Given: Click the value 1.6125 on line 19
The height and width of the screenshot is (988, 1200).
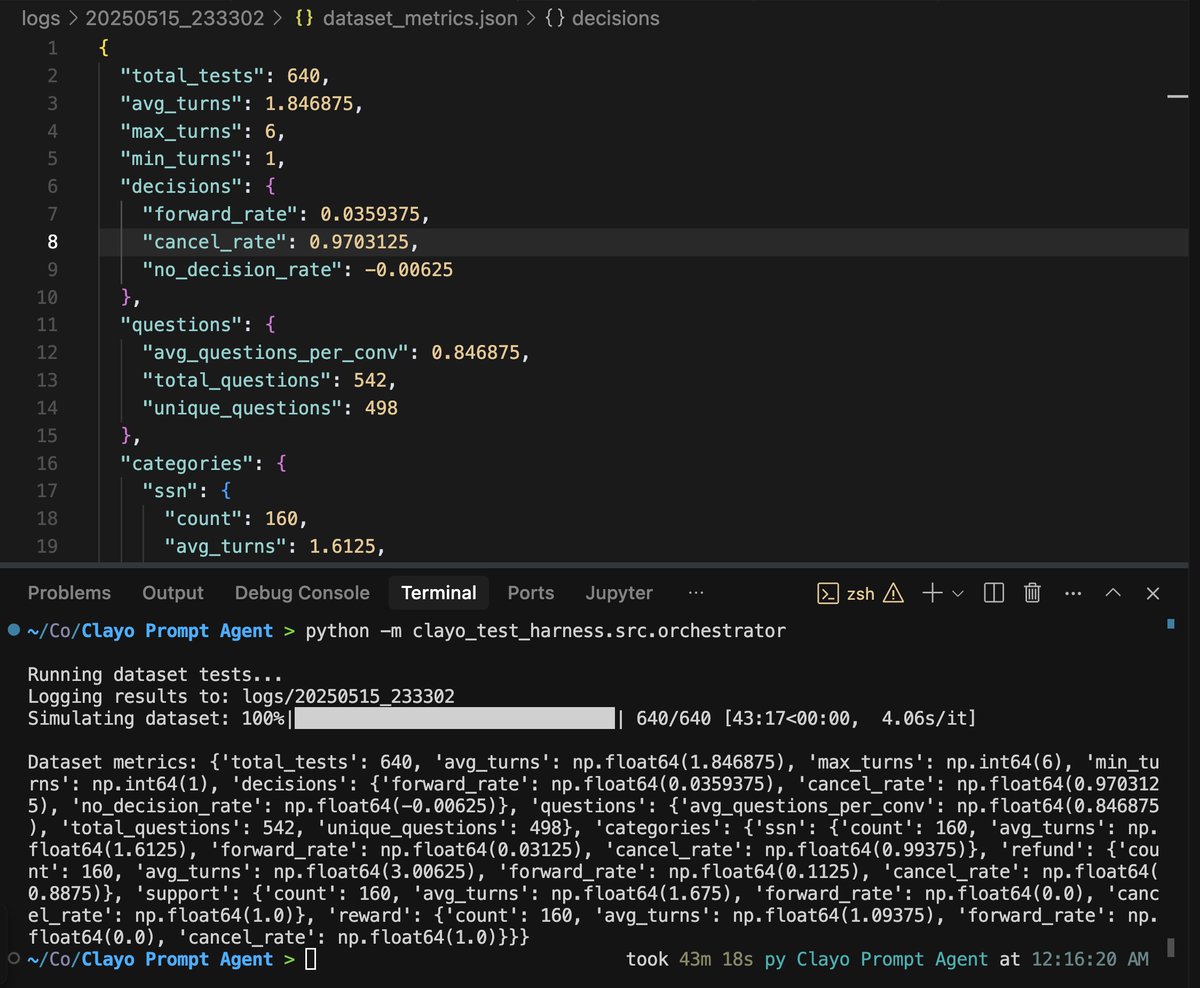Looking at the screenshot, I should tap(343, 546).
